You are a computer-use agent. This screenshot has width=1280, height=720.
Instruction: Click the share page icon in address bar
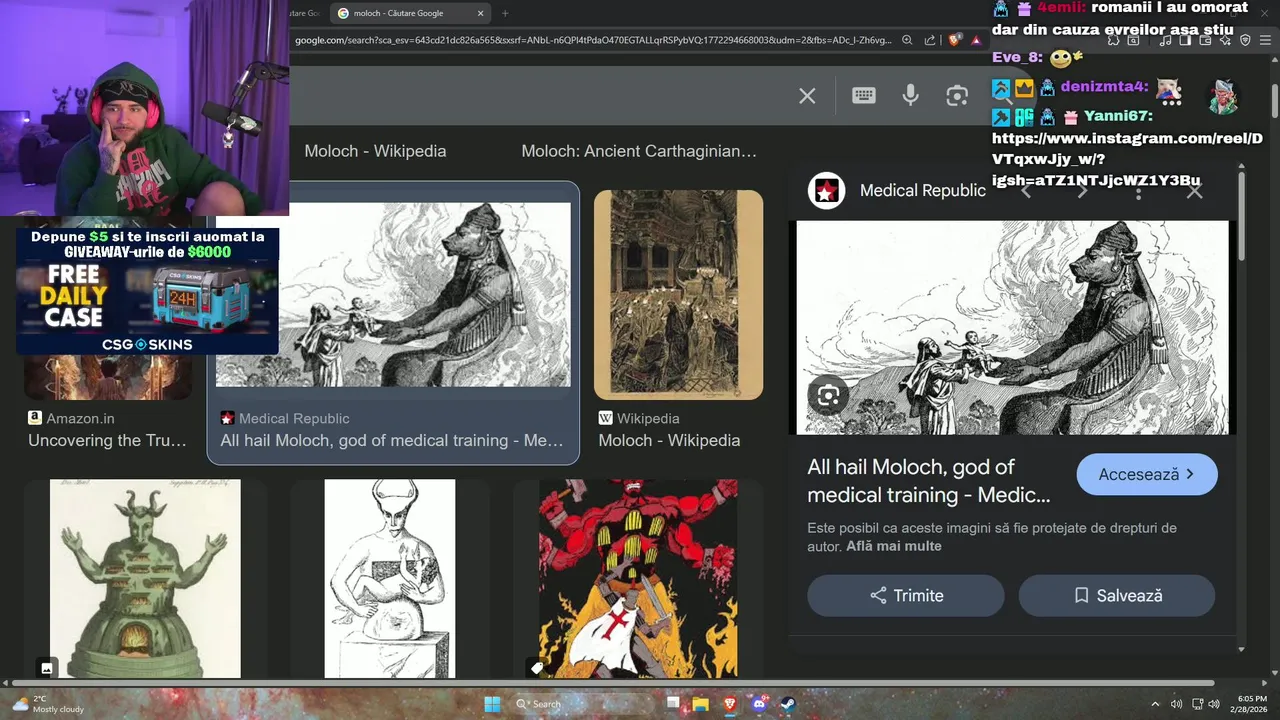point(930,40)
